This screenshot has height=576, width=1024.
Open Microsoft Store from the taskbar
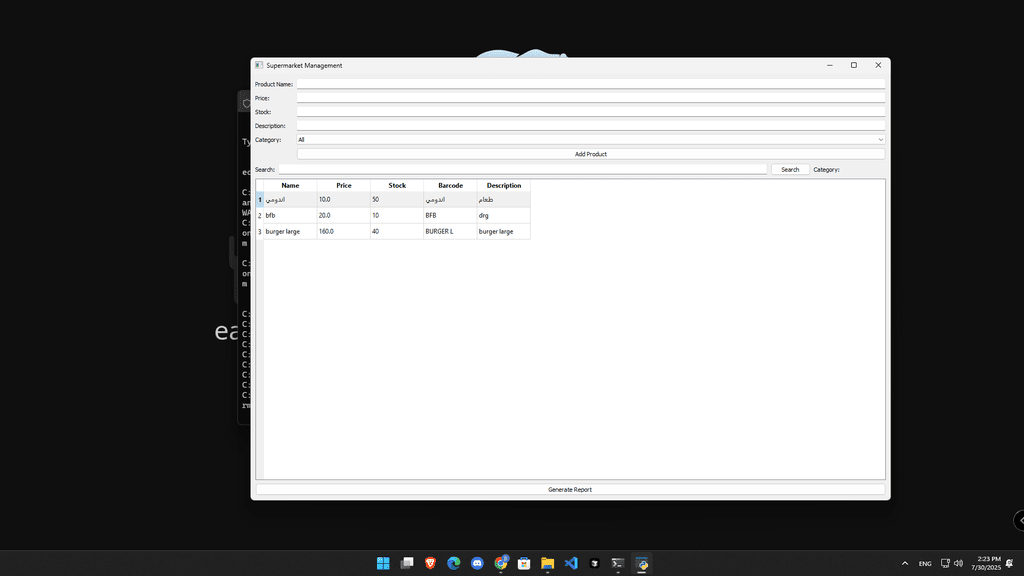point(524,563)
